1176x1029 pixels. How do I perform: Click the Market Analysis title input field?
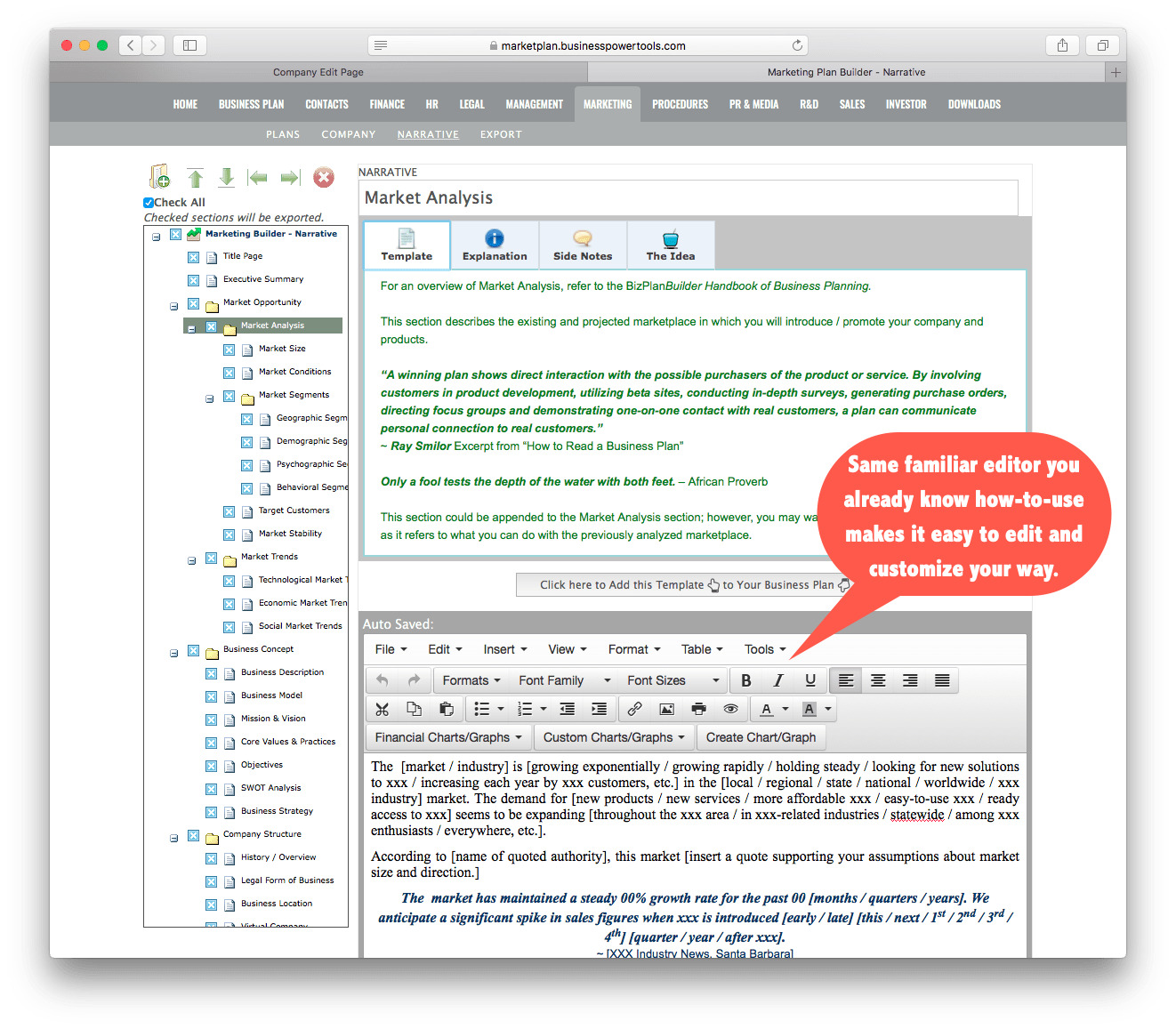pyautogui.click(x=689, y=197)
